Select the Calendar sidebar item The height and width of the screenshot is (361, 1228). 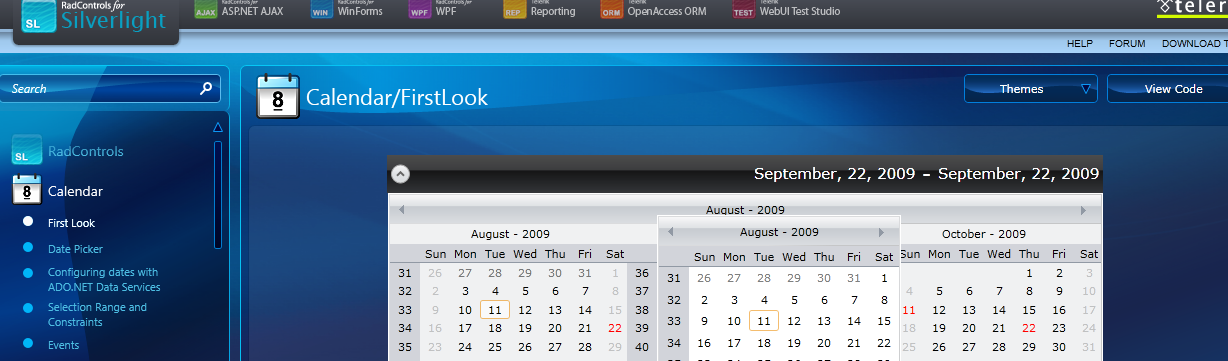[75, 190]
